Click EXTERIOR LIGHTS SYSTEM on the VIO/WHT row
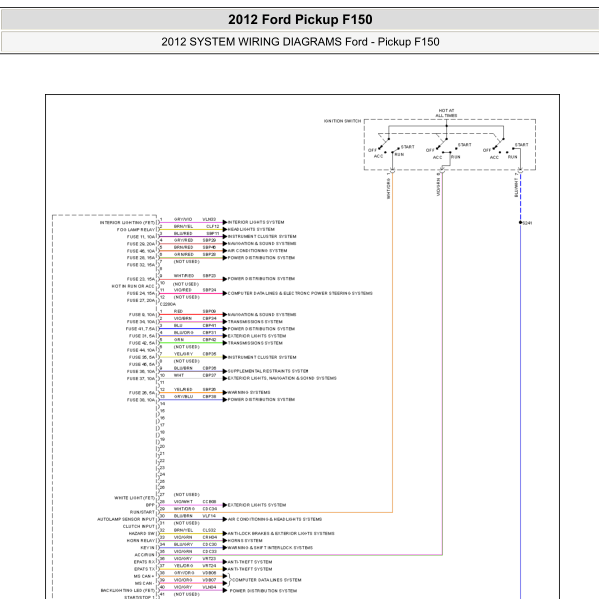This screenshot has height=599, width=599. (257, 505)
